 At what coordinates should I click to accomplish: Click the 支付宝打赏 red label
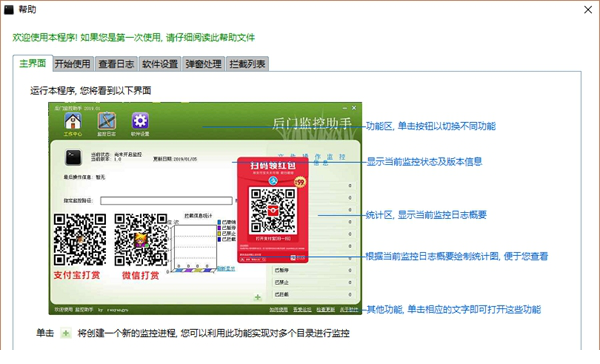click(x=77, y=275)
